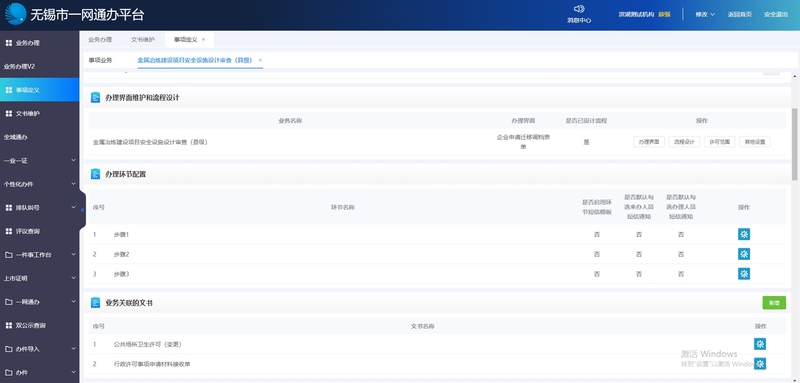Screen dimensions: 800x383
Task: Click the grid icon beside 评议查询
Action: [9, 231]
